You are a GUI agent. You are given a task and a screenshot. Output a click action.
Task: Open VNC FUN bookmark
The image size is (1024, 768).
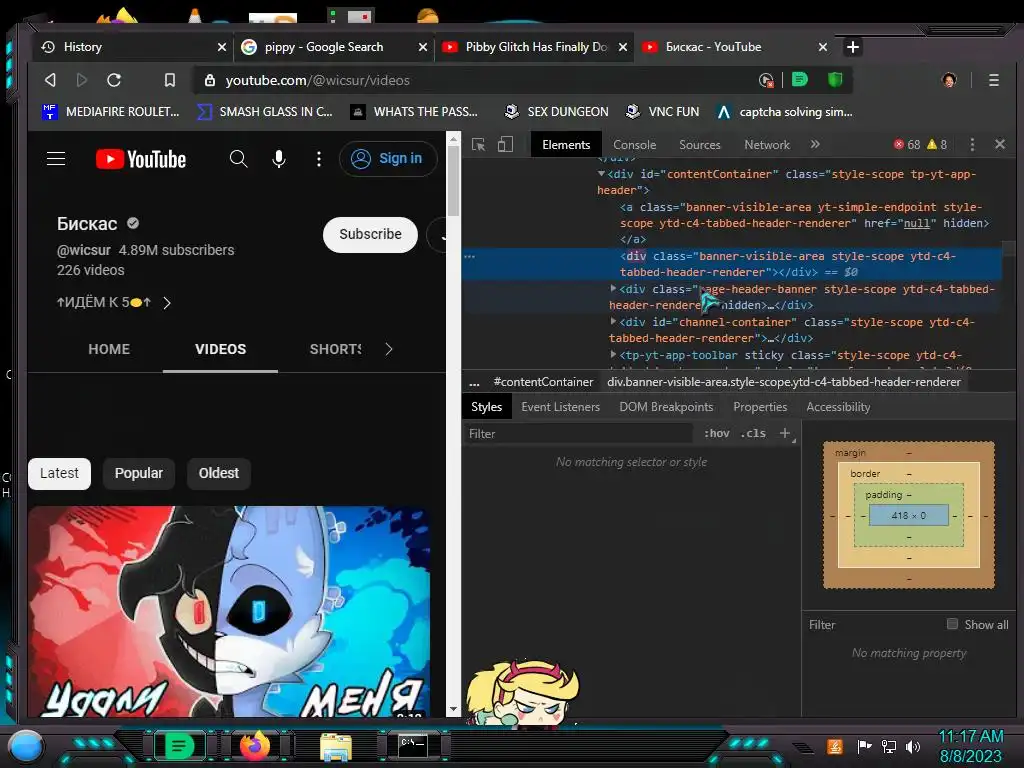662,112
